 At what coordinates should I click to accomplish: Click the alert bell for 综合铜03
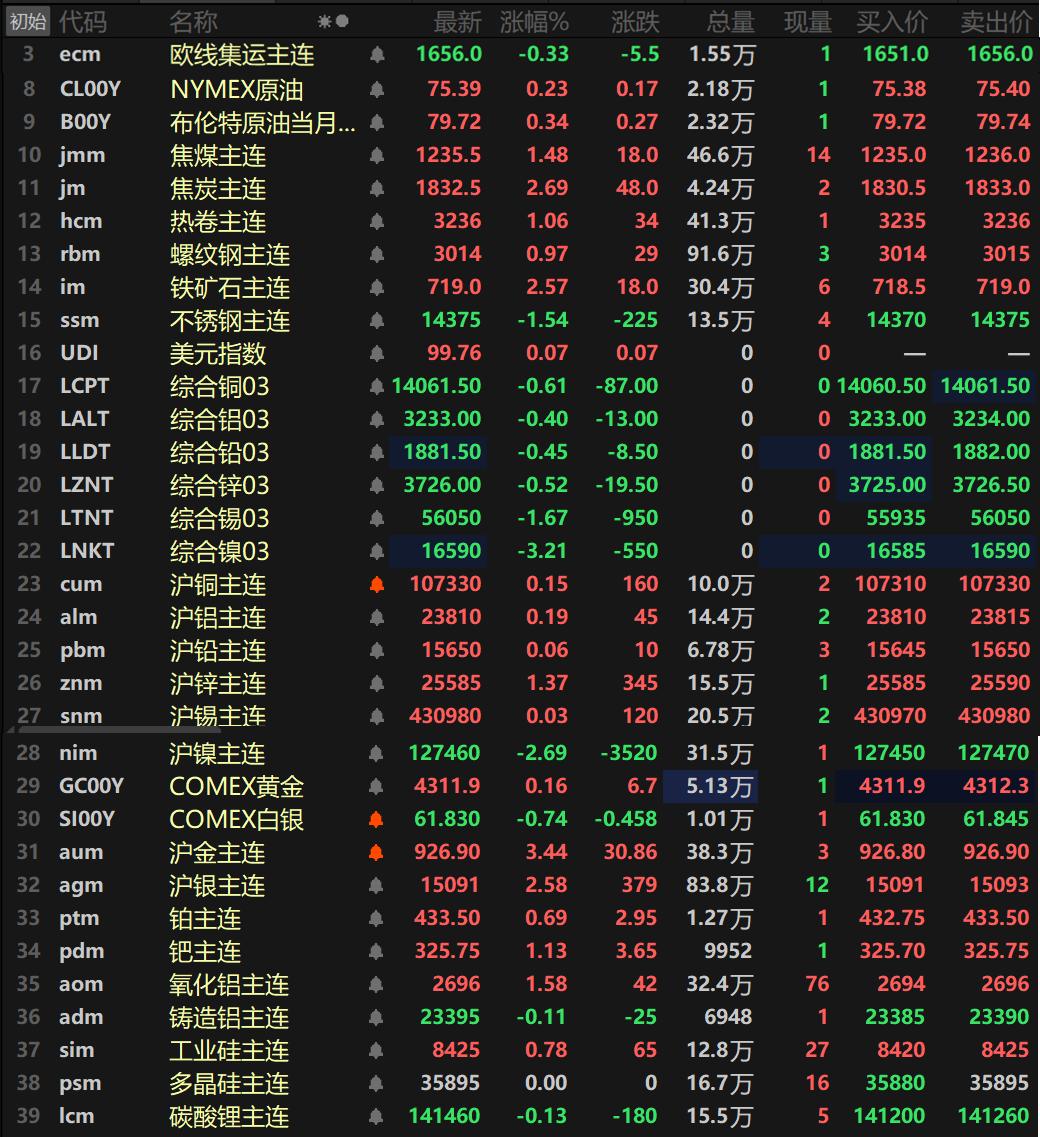tap(377, 386)
